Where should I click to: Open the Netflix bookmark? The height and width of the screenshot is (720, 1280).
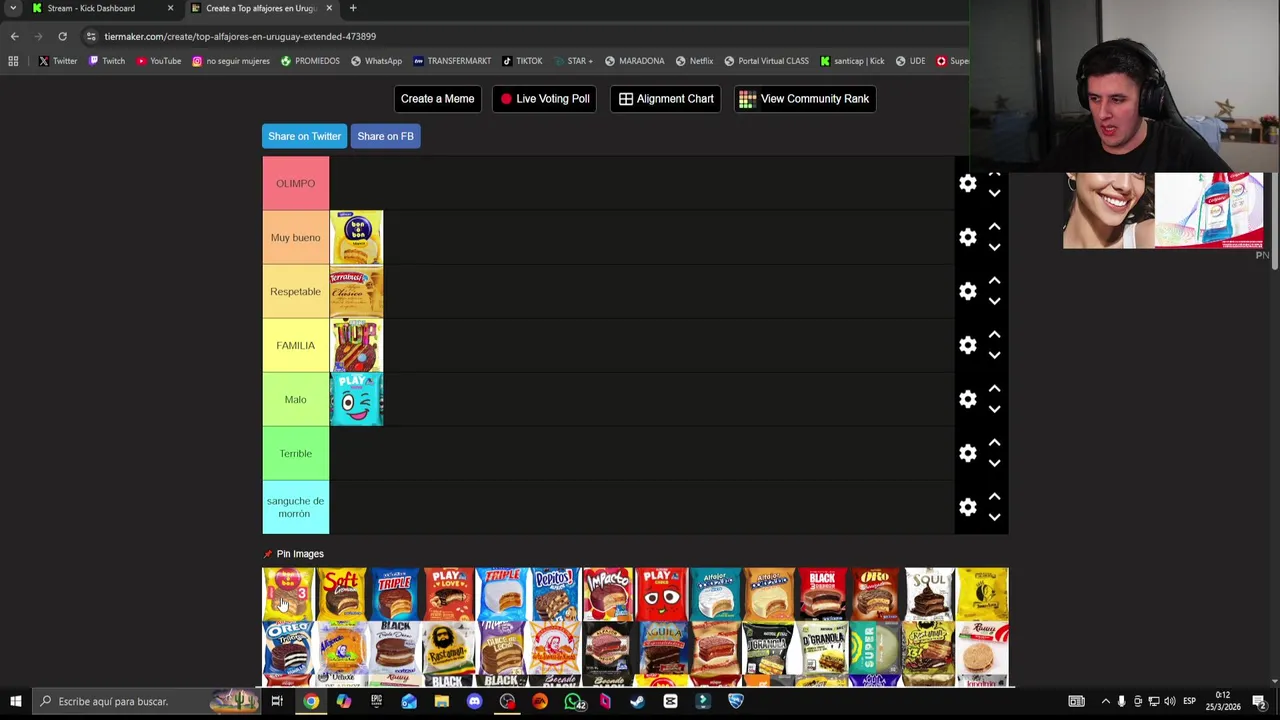click(694, 61)
